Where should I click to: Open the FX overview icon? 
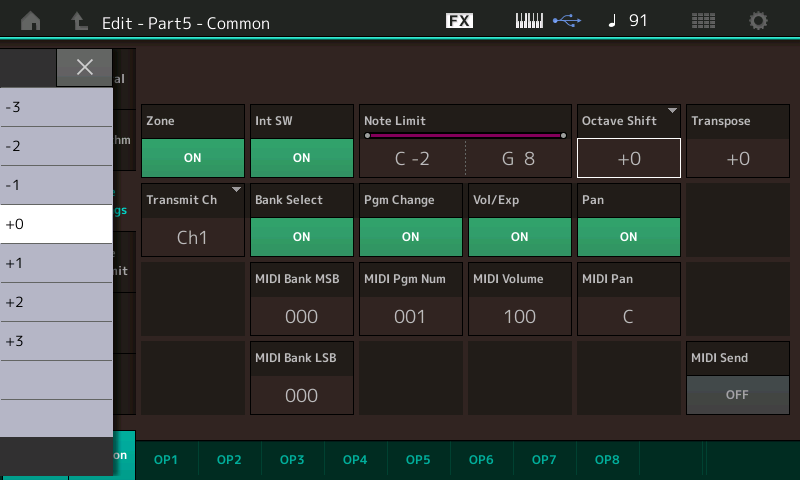(x=459, y=20)
